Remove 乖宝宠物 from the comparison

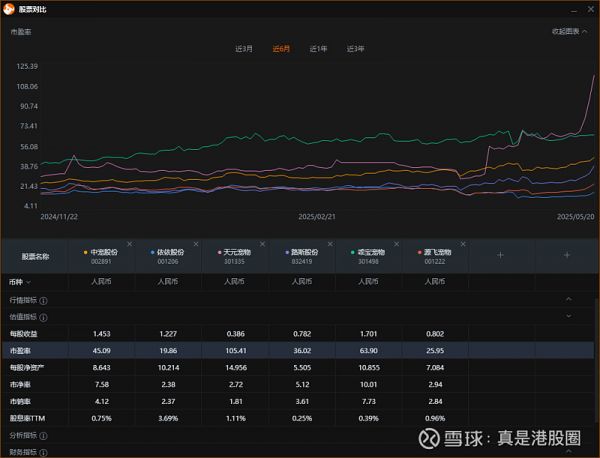pyautogui.click(x=396, y=244)
